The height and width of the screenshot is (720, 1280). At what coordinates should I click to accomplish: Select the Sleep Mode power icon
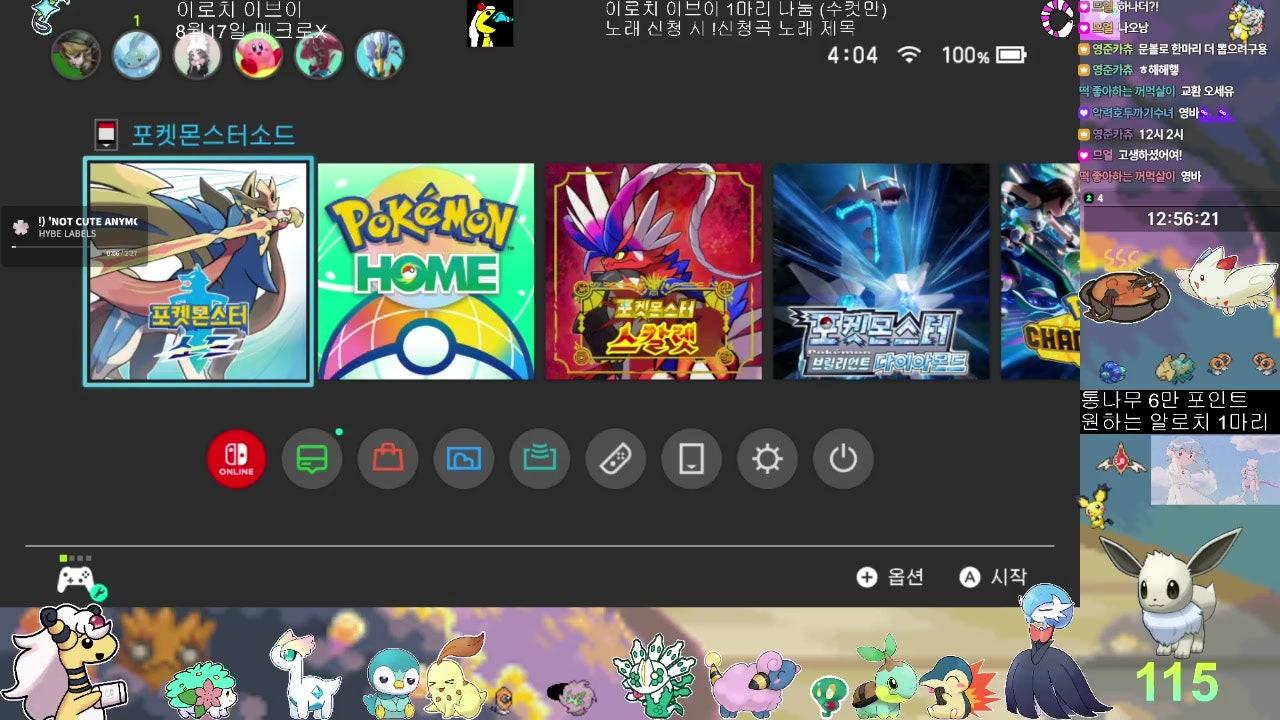(843, 459)
